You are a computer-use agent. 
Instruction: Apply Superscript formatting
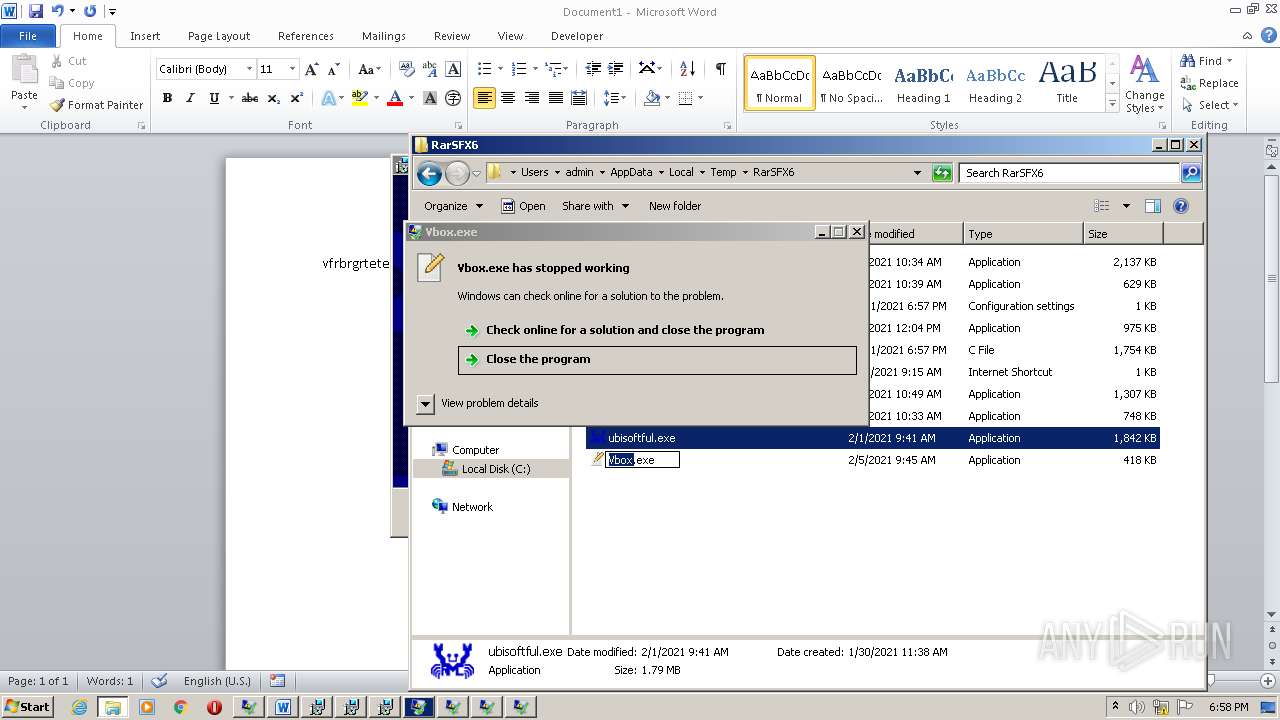click(297, 98)
